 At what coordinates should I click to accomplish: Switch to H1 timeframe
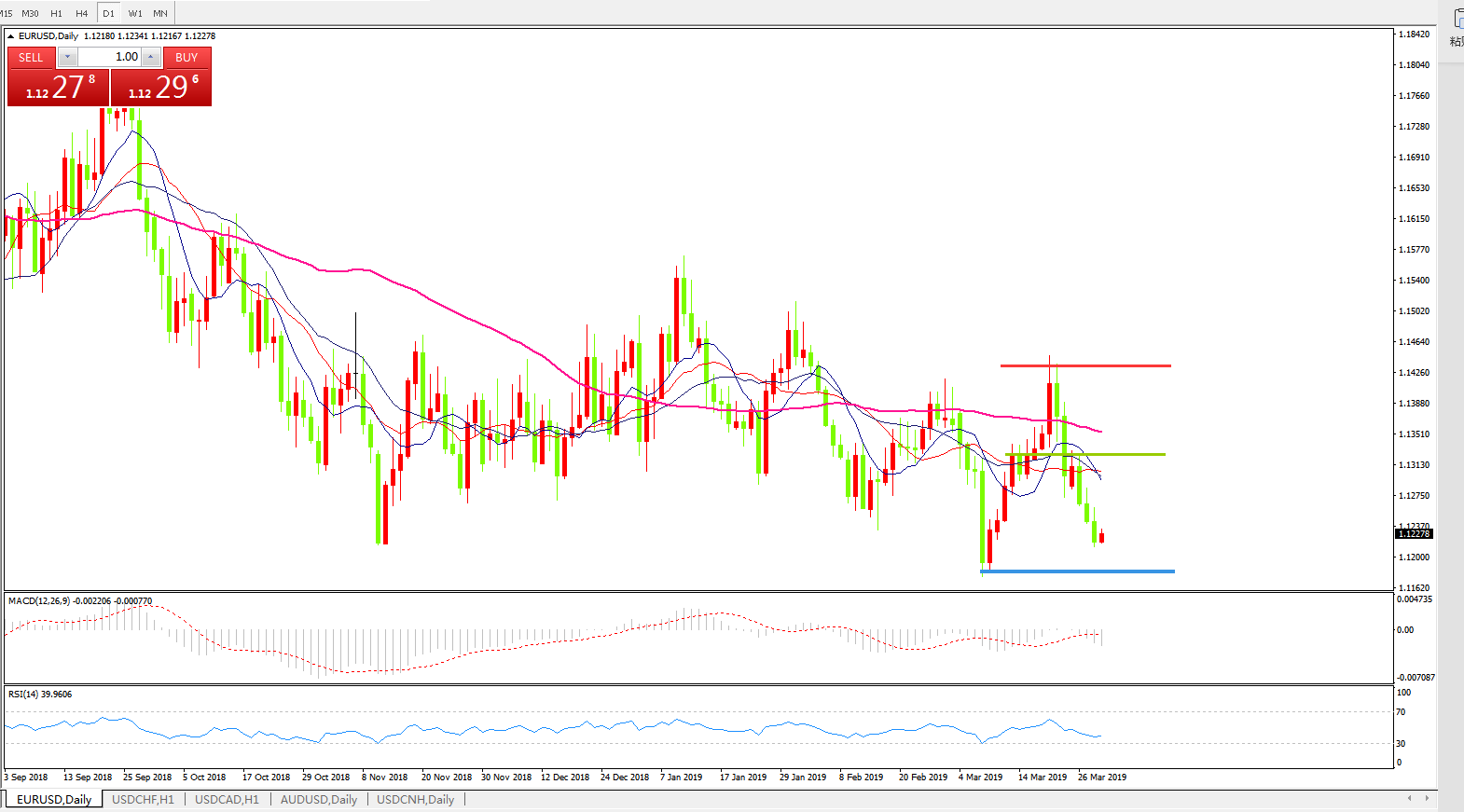coord(57,13)
